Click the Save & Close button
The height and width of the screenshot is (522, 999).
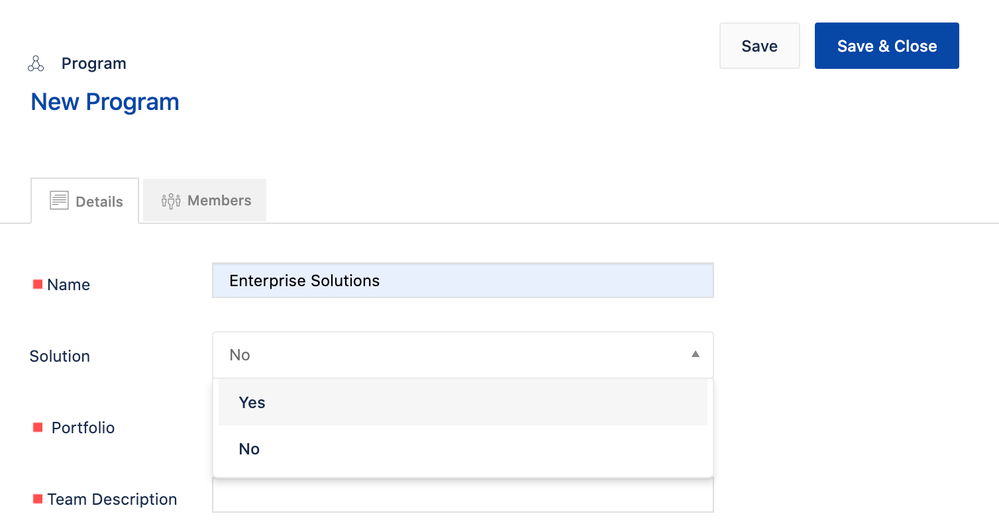pyautogui.click(x=886, y=46)
